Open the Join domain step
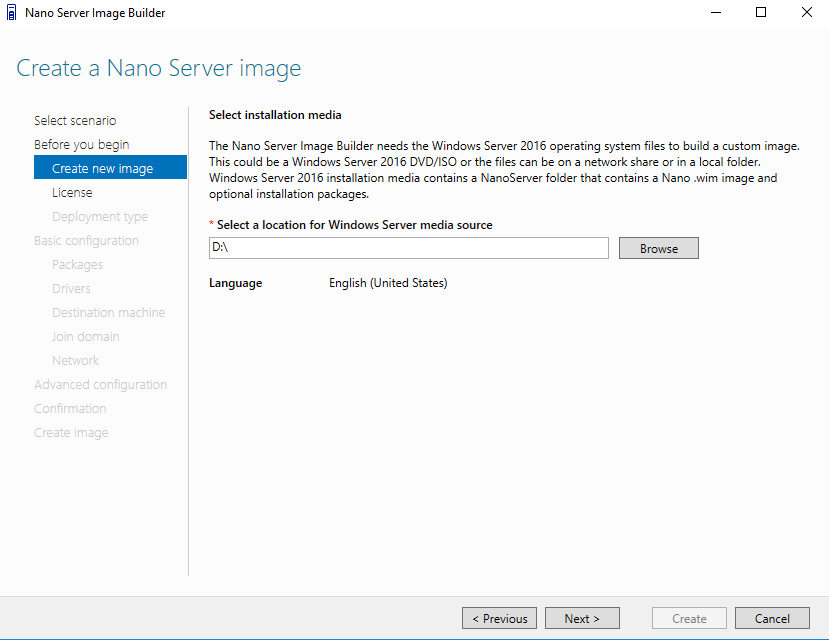829x640 pixels. click(86, 337)
